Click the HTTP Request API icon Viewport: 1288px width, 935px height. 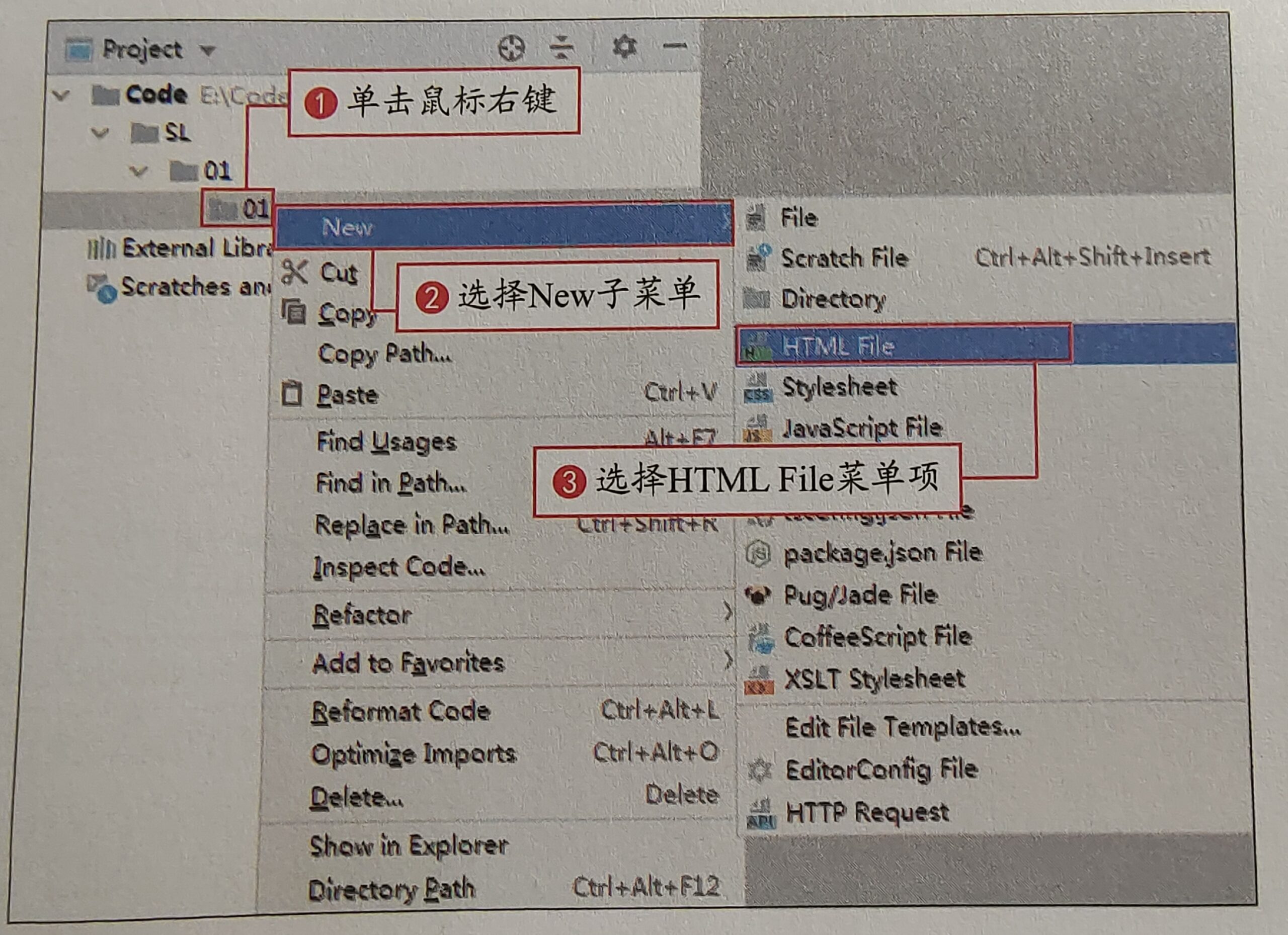[762, 813]
